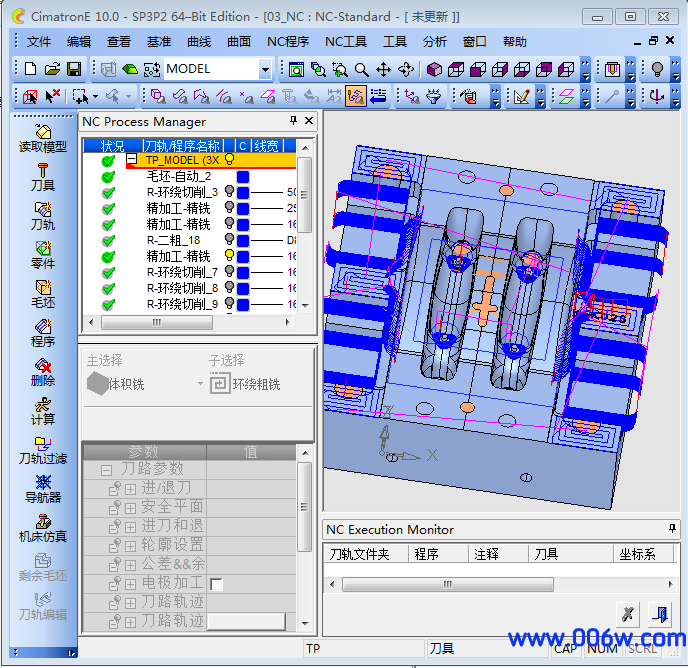Save the file with the floppy disk icon
The width and height of the screenshot is (688, 668).
pyautogui.click(x=74, y=69)
